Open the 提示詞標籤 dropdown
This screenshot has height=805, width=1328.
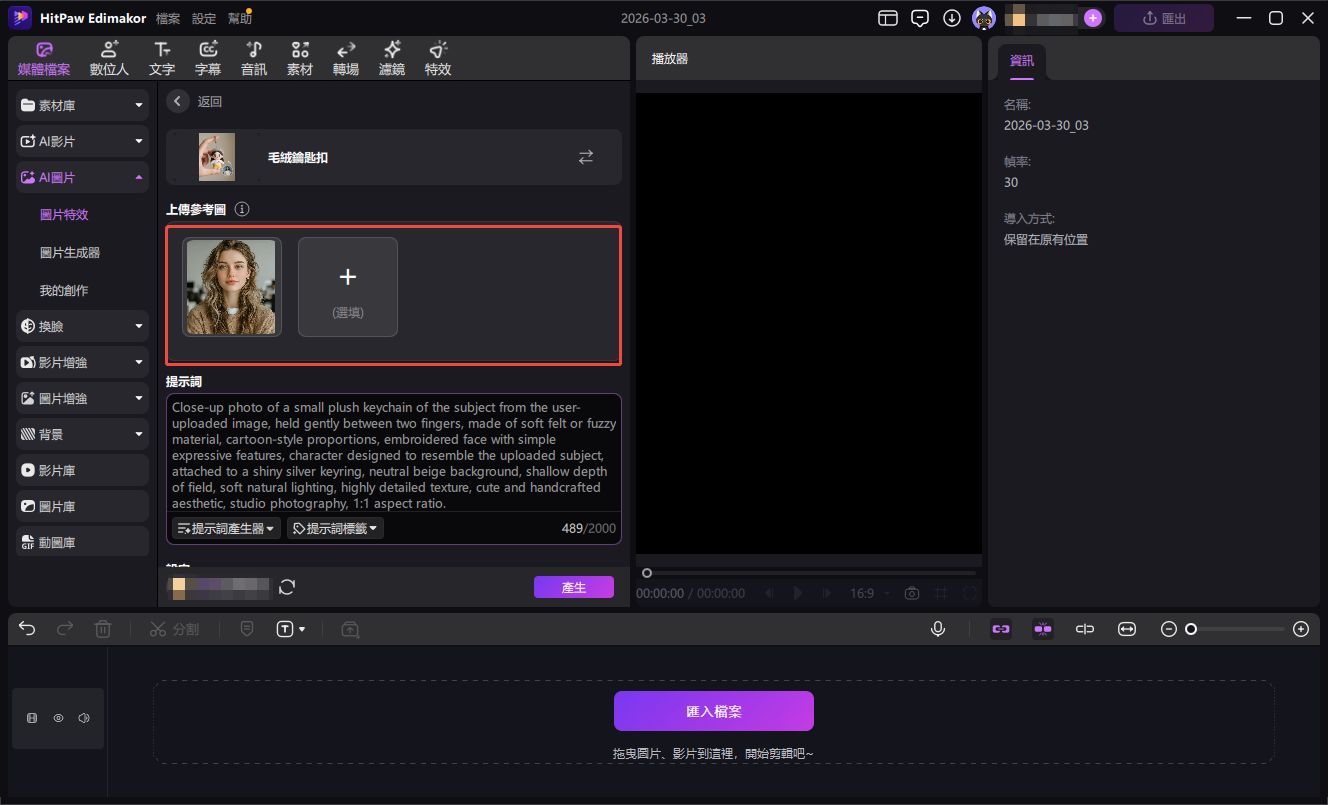point(335,528)
